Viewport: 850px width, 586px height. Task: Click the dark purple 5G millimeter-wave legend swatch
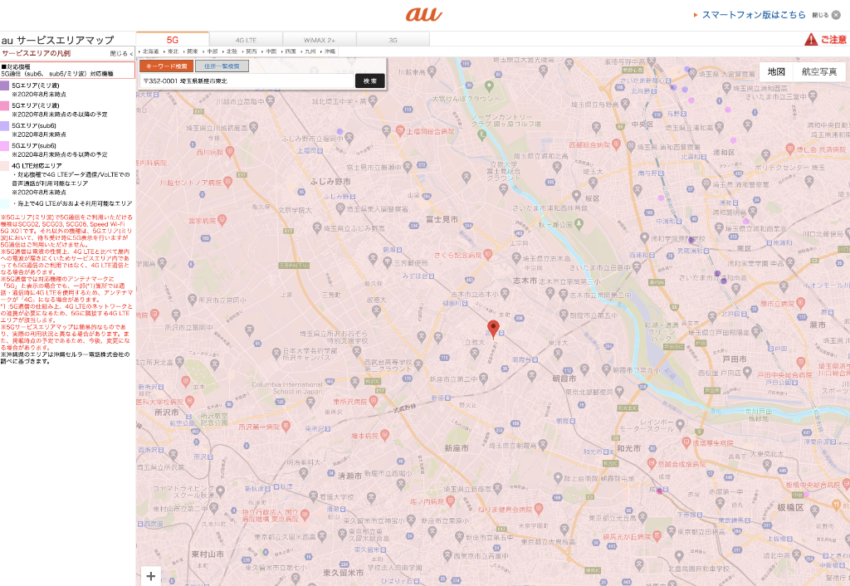(5, 87)
